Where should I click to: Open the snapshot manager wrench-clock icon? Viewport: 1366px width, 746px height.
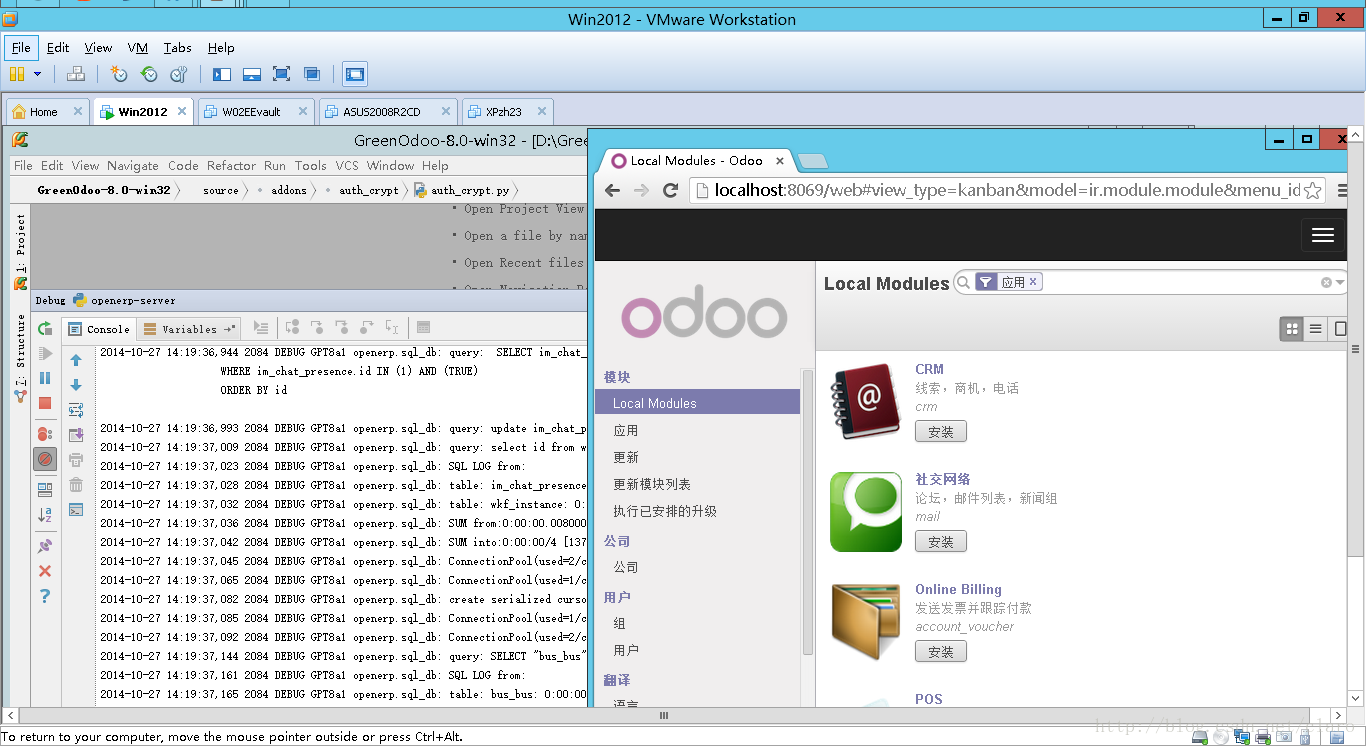[x=179, y=74]
